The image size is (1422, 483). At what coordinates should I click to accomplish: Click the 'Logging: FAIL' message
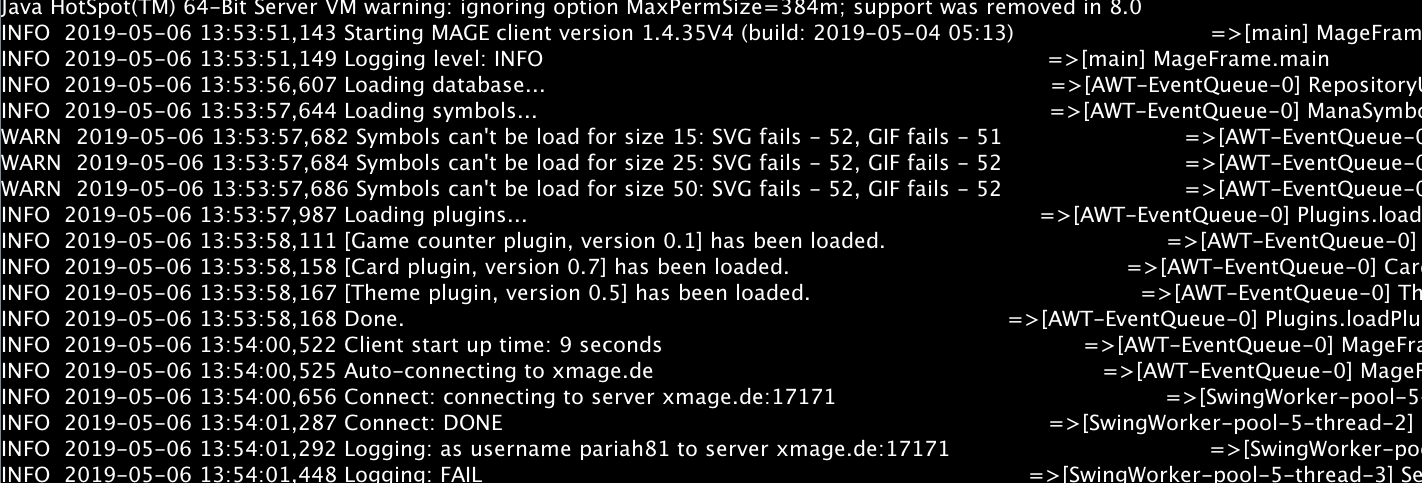coord(413,474)
